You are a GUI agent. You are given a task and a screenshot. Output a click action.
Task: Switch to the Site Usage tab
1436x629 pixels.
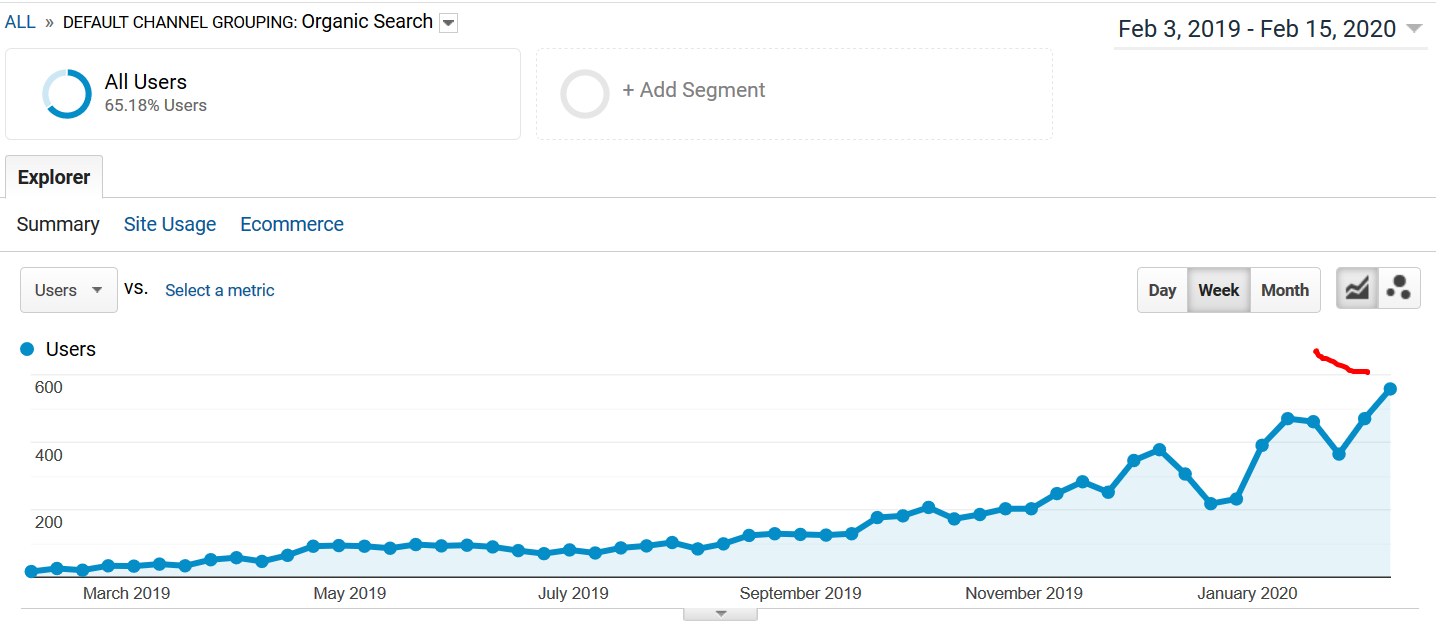[170, 224]
